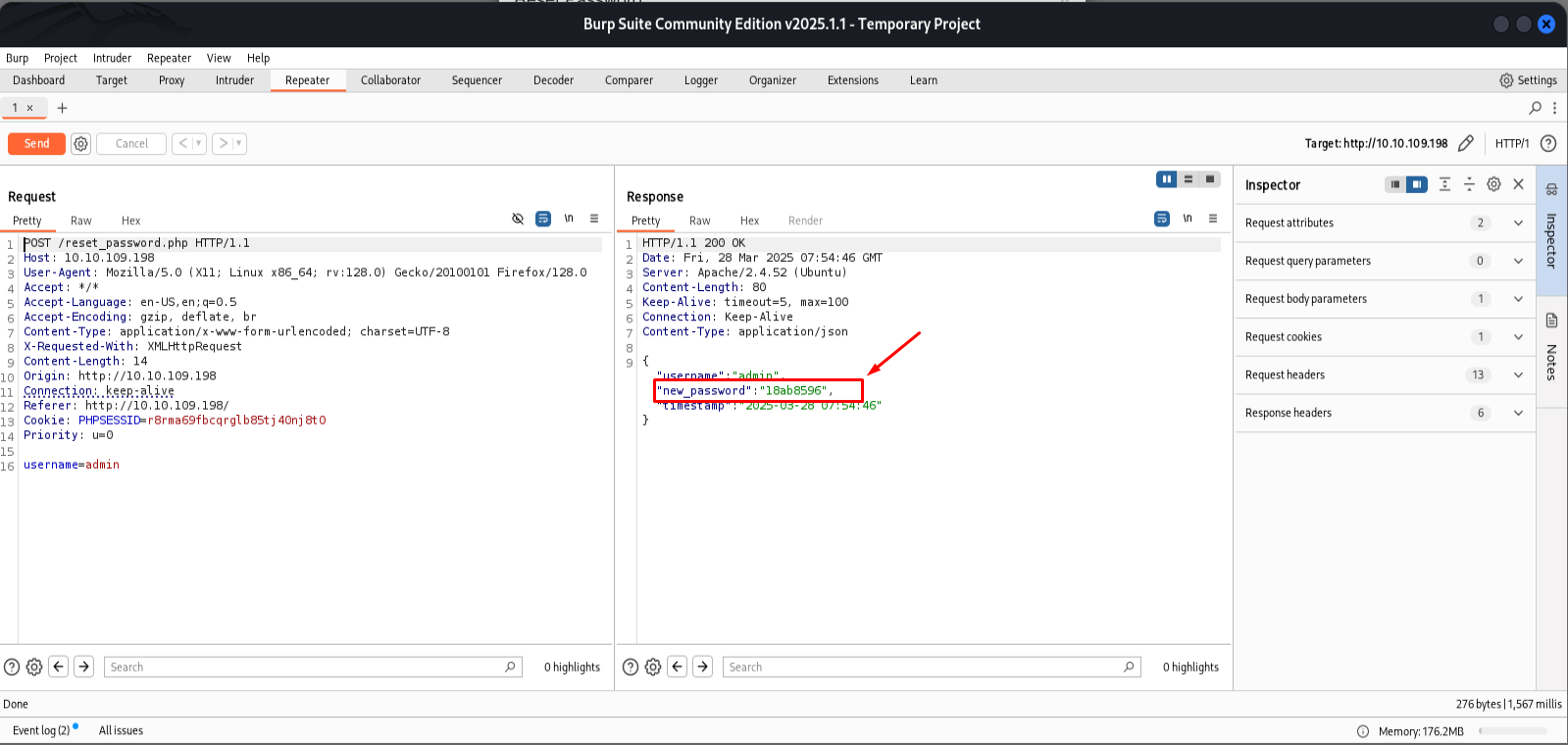Click Inspector glasses icon in side strip
The width and height of the screenshot is (1568, 745).
[x=1551, y=189]
